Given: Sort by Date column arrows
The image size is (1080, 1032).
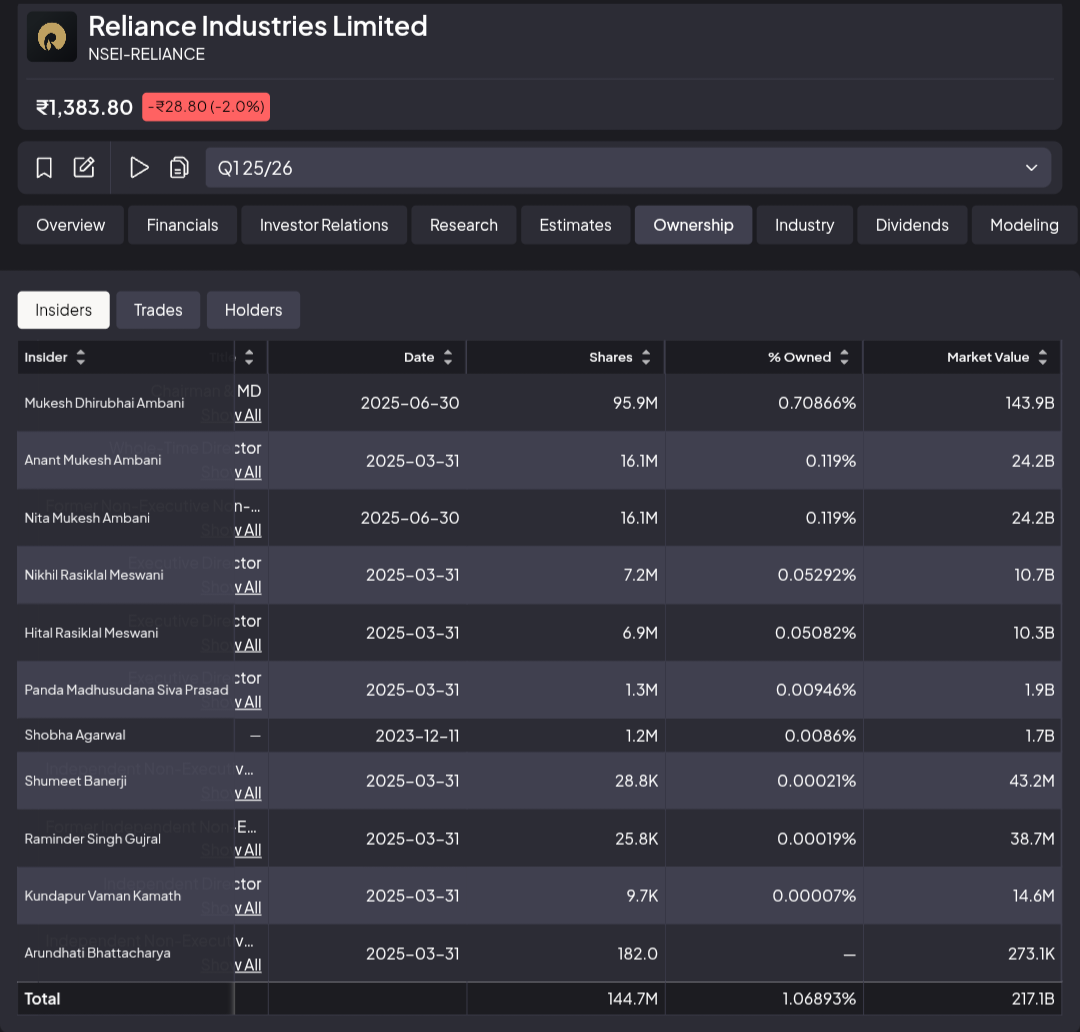Looking at the screenshot, I should [x=448, y=357].
